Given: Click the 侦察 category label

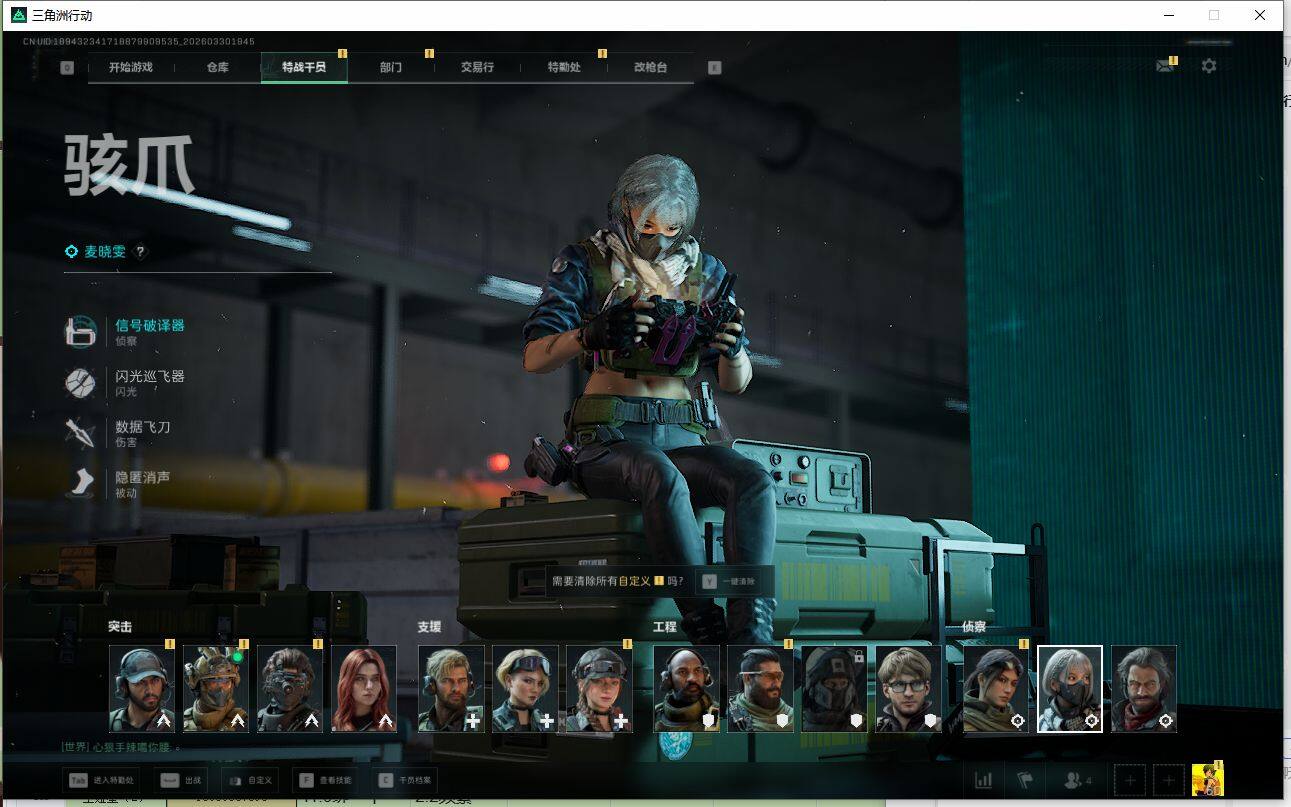Looking at the screenshot, I should (x=974, y=627).
